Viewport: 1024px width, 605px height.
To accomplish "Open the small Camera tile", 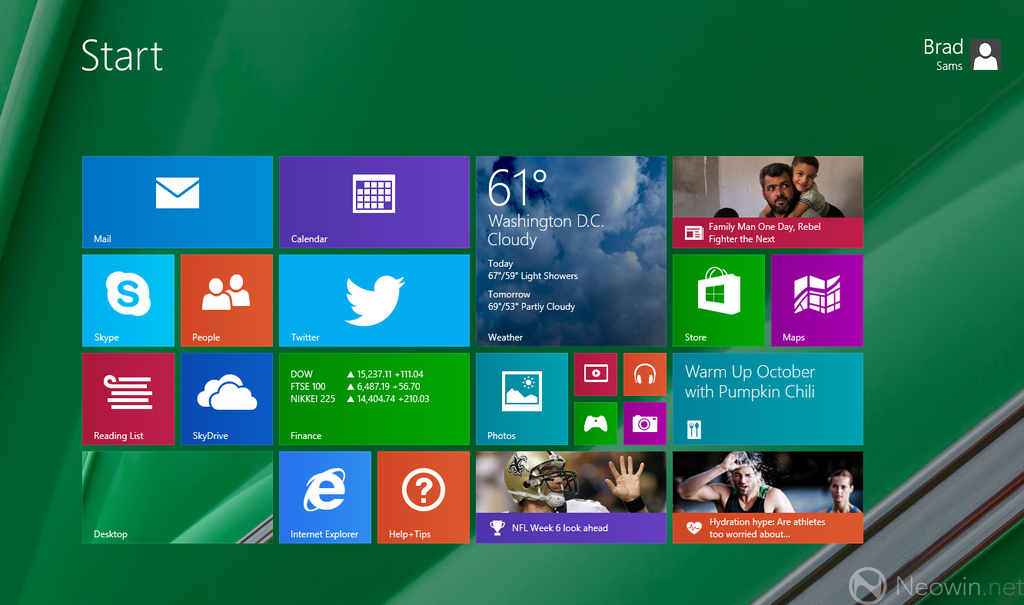I will pyautogui.click(x=644, y=423).
